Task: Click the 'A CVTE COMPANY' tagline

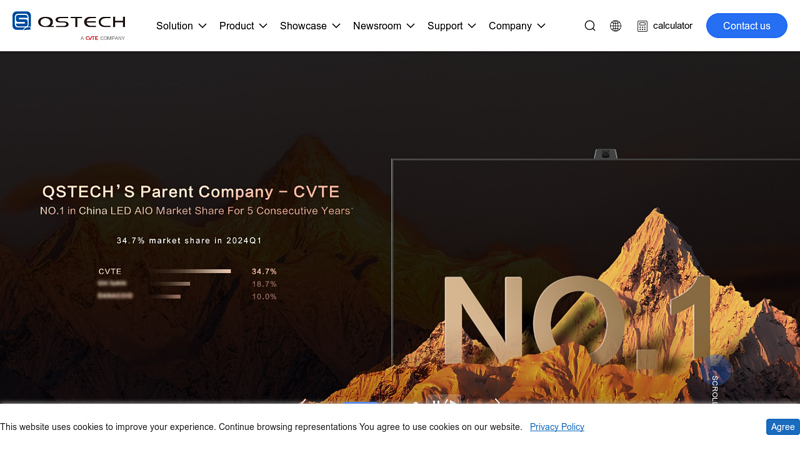Action: pyautogui.click(x=102, y=38)
